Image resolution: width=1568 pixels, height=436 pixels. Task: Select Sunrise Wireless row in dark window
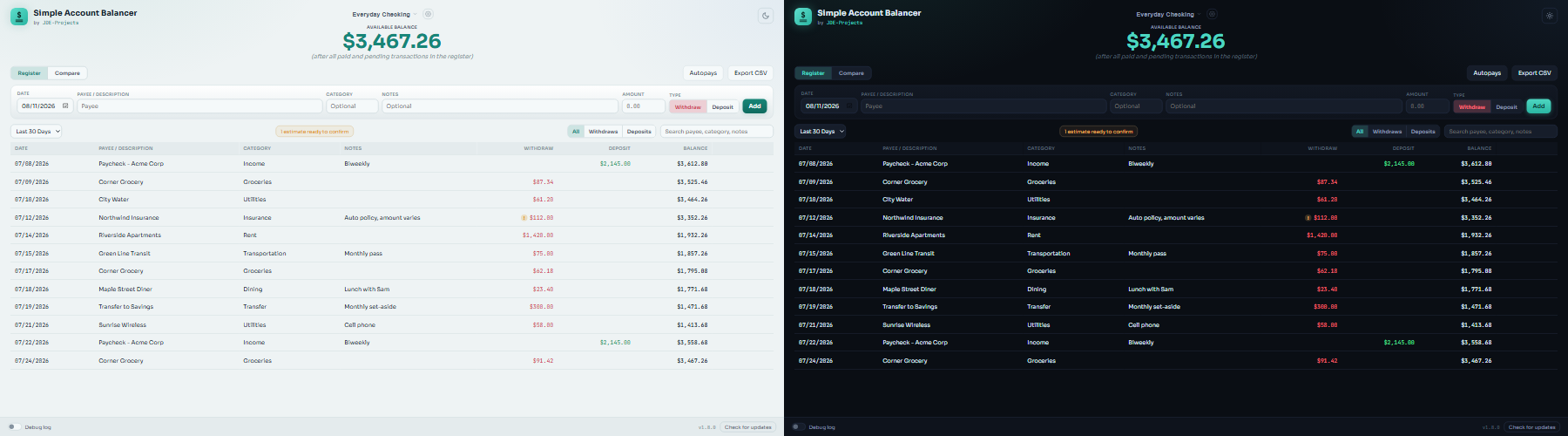[1176, 325]
